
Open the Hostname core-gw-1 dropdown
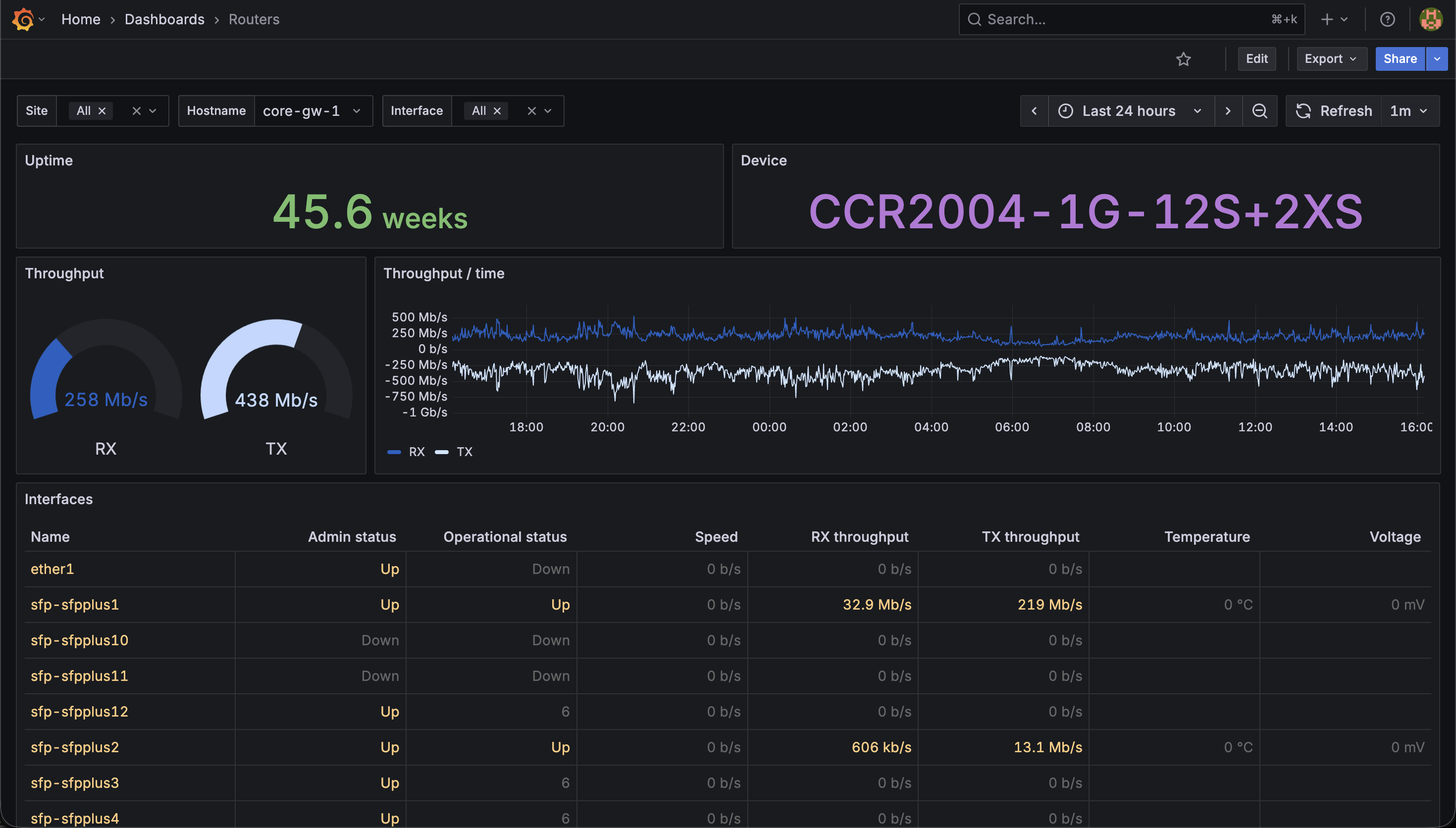(x=312, y=111)
